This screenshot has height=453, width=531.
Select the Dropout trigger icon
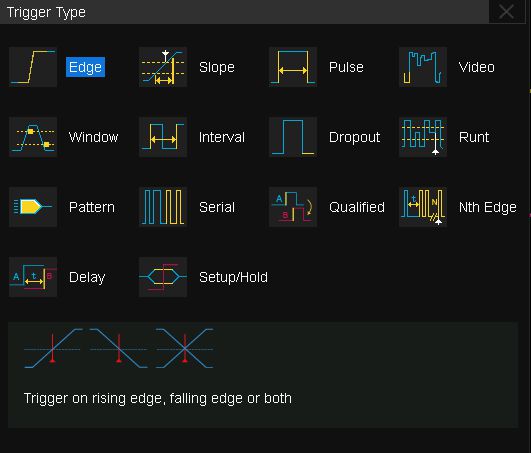tap(293, 137)
